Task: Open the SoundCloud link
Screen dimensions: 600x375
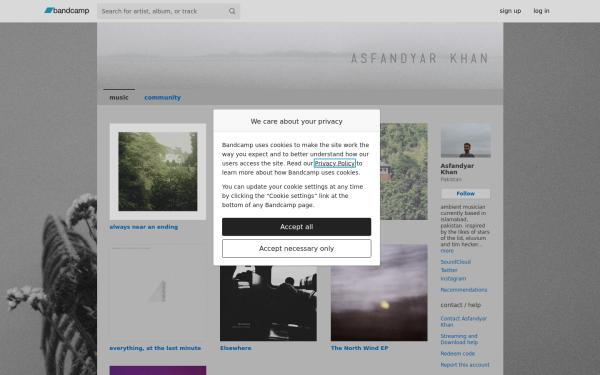Action: tap(455, 262)
